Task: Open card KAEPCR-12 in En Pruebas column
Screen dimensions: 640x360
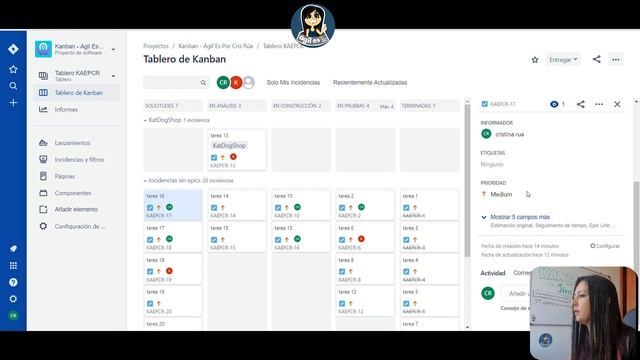Action: tap(365, 301)
